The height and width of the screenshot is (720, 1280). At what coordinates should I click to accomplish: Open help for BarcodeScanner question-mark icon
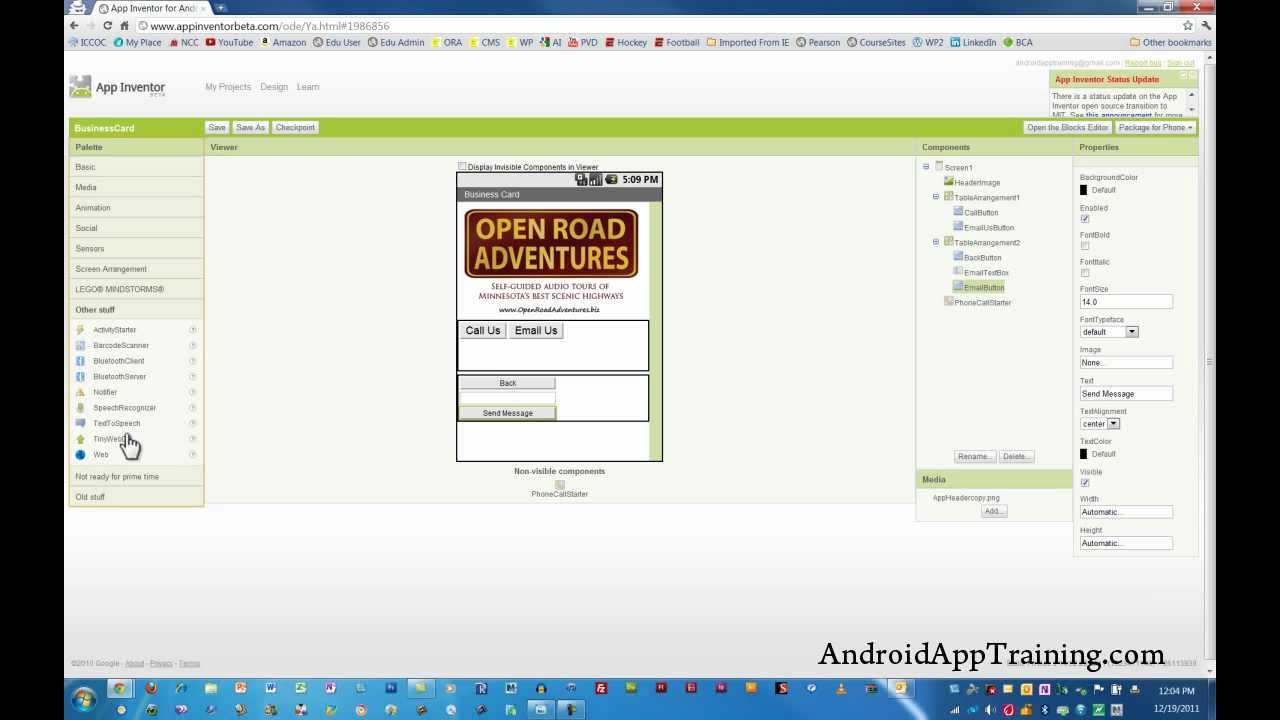[193, 345]
